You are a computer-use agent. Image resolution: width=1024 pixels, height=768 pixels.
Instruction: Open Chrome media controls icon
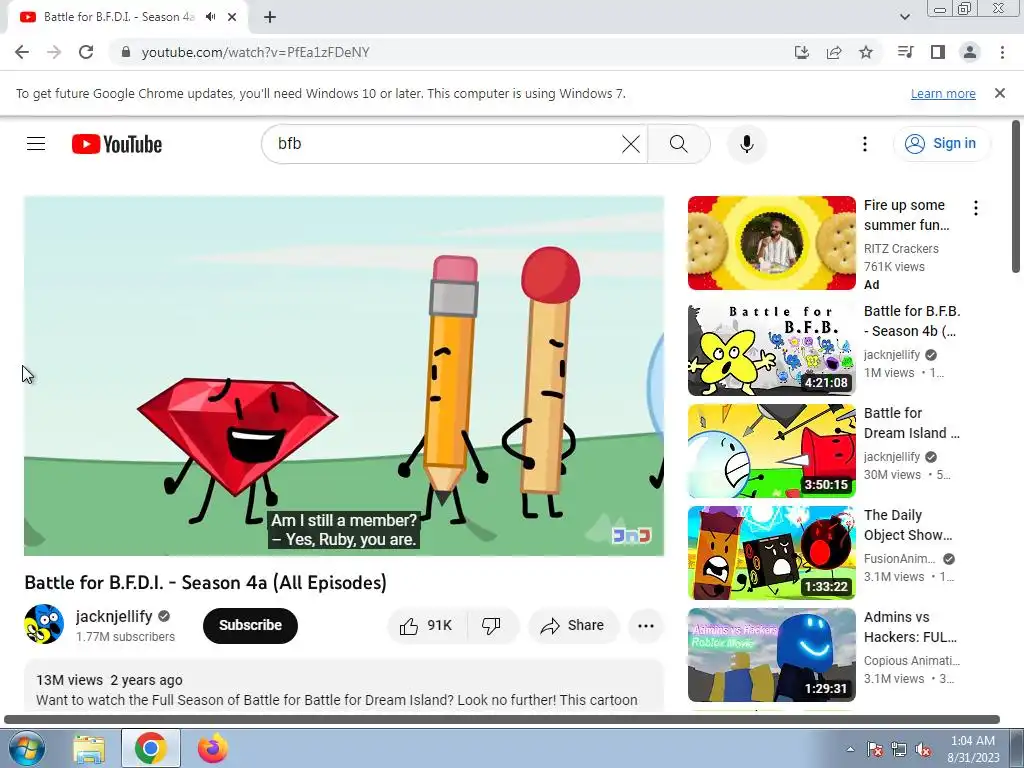pyautogui.click(x=905, y=52)
